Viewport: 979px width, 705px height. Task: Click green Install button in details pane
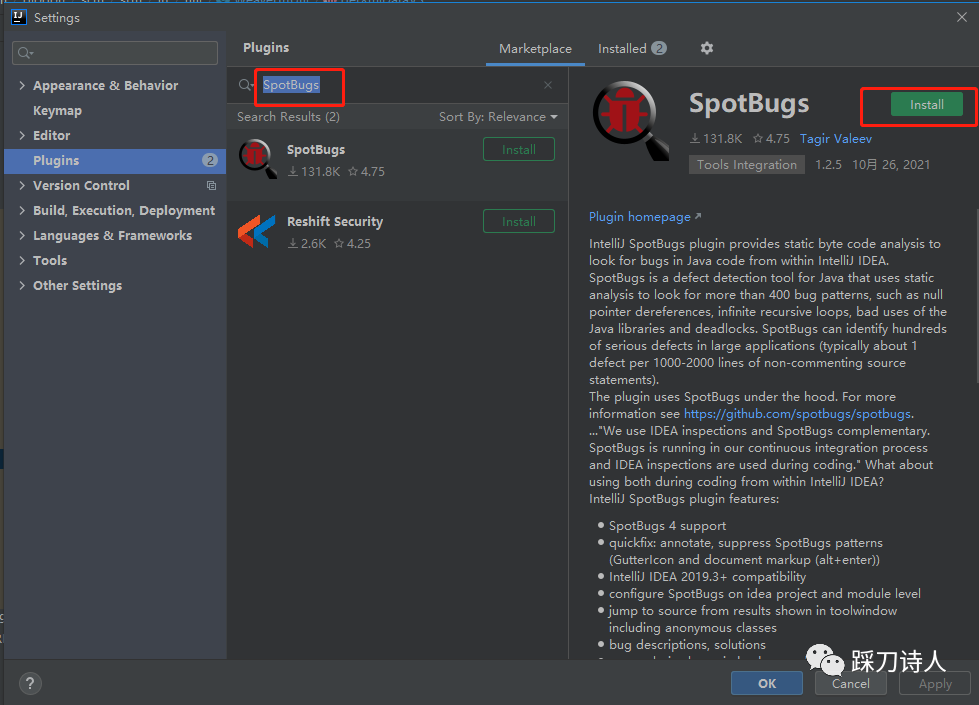(x=927, y=104)
